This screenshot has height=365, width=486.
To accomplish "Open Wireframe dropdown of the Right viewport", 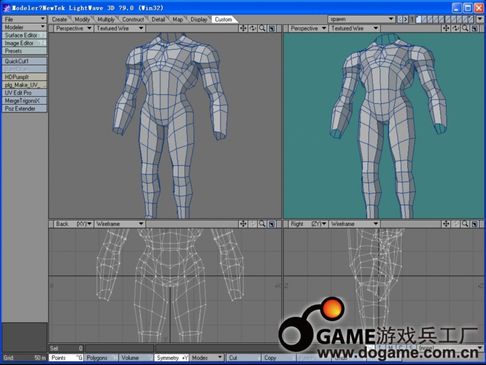I will [x=354, y=224].
